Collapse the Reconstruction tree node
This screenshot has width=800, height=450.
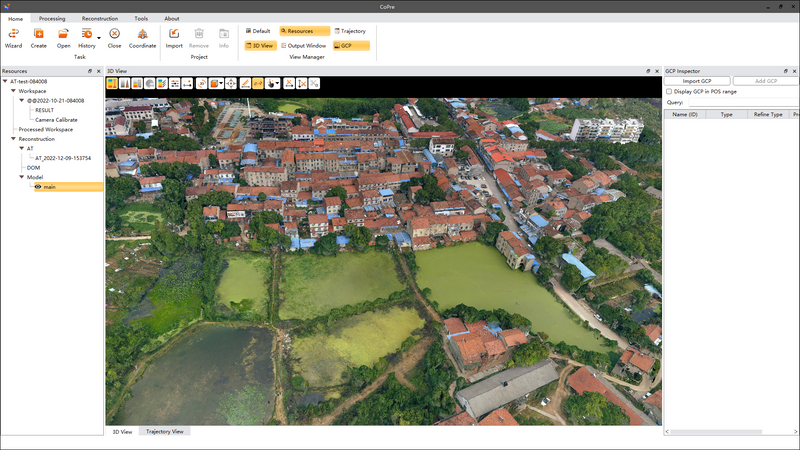click(x=13, y=139)
